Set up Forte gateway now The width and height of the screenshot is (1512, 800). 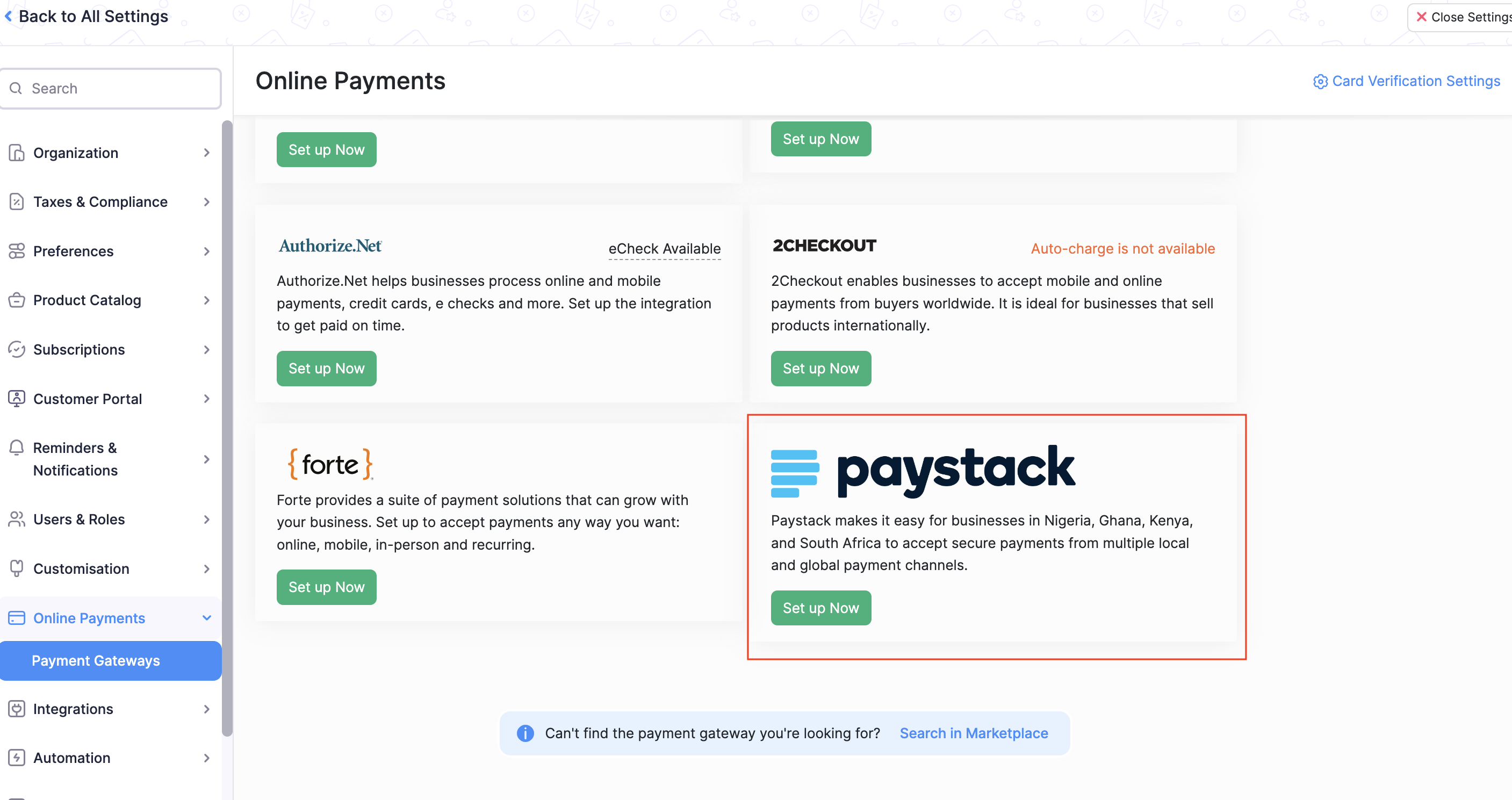click(326, 587)
